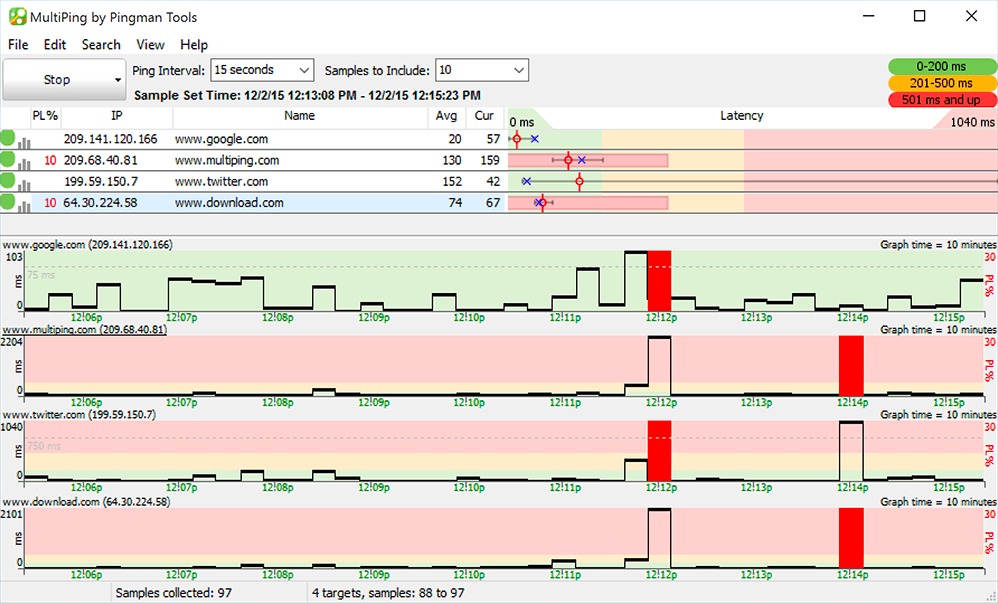Expand the Stop button dropdown arrow
The height and width of the screenshot is (603, 998).
(x=117, y=79)
